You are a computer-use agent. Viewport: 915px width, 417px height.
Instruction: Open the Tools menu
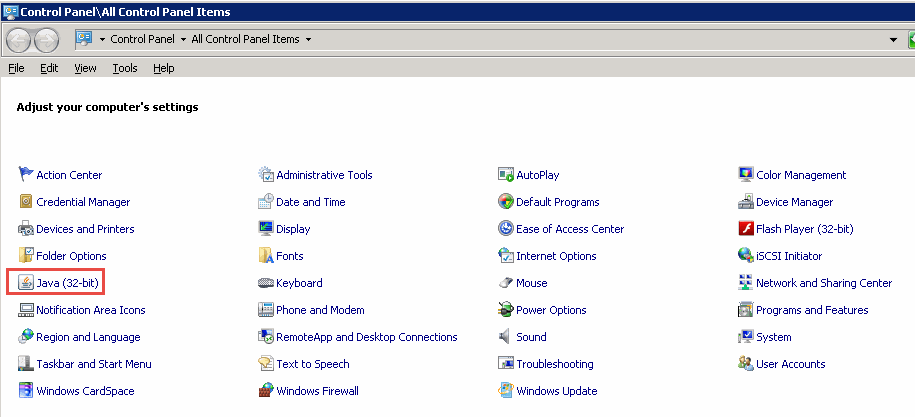pyautogui.click(x=125, y=68)
